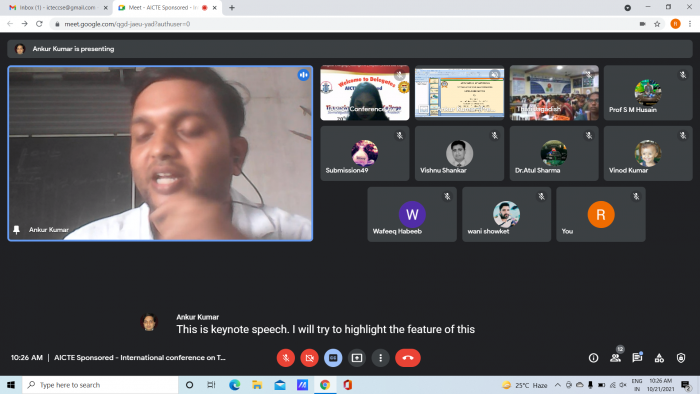The image size is (700, 394).
Task: Reload the Meet page
Action: tap(39, 24)
